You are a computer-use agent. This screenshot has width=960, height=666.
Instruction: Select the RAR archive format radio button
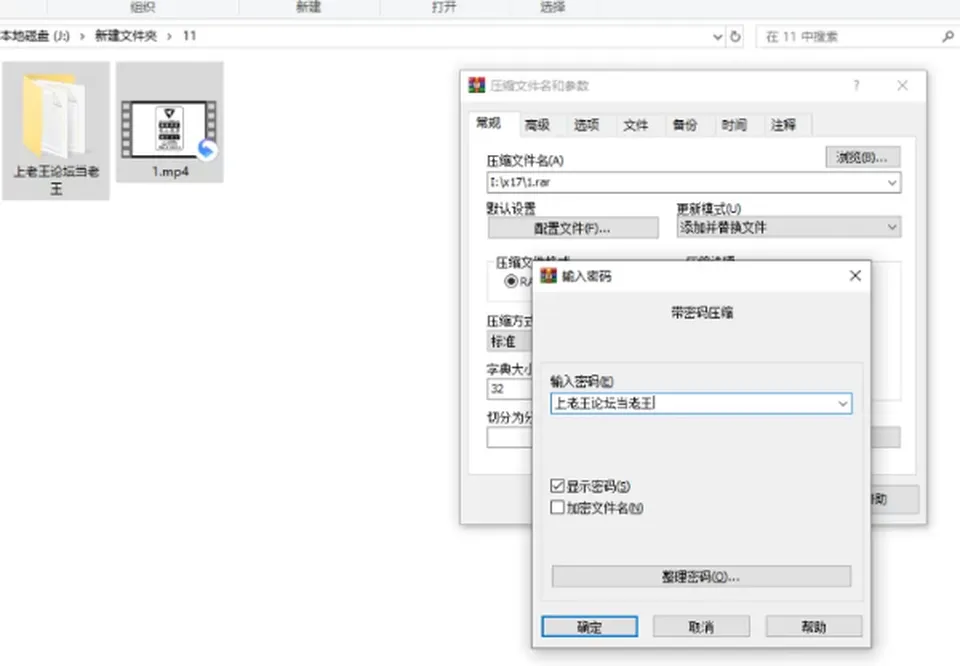pos(511,281)
